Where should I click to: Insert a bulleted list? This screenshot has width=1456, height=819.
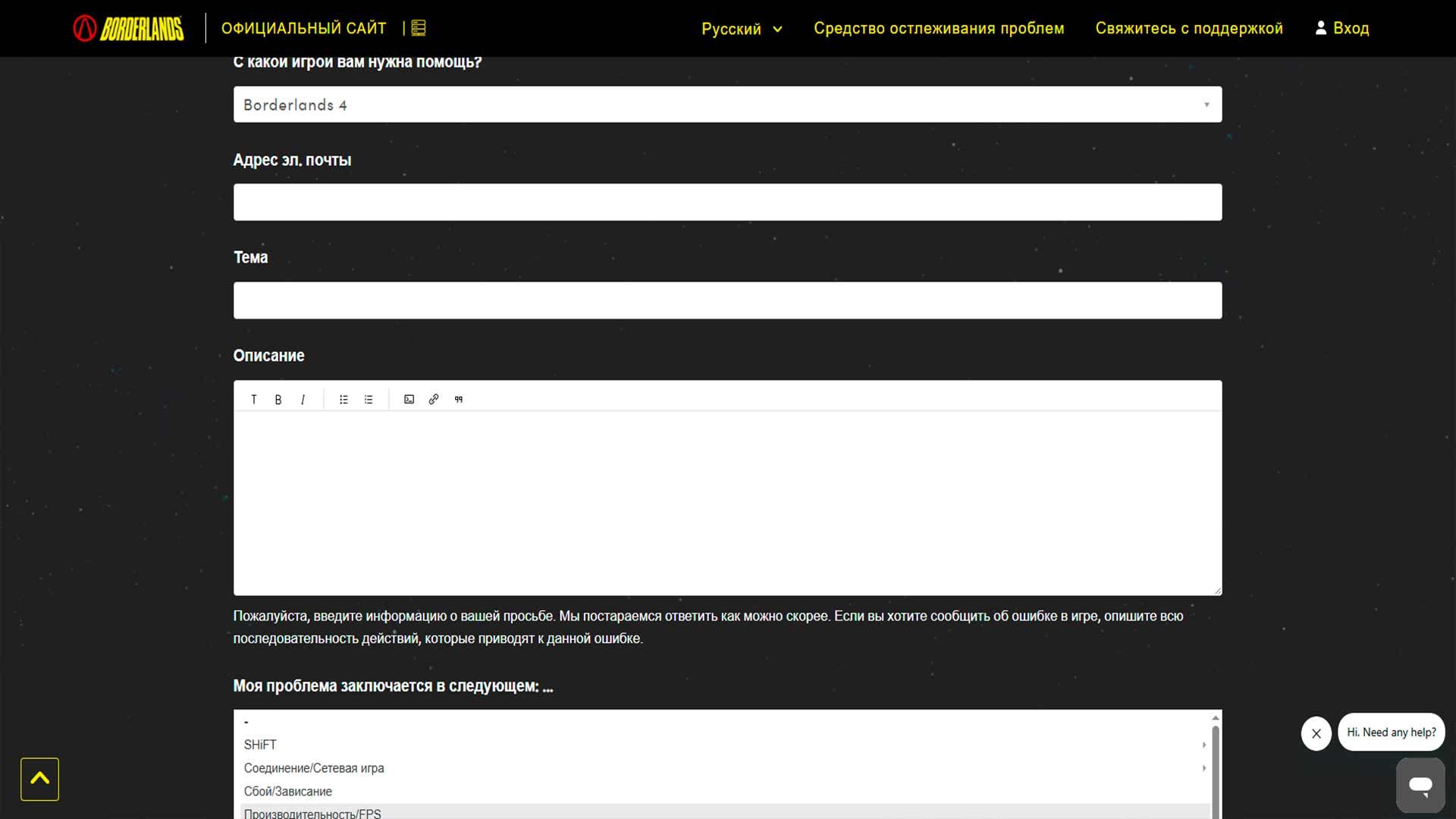pos(344,400)
